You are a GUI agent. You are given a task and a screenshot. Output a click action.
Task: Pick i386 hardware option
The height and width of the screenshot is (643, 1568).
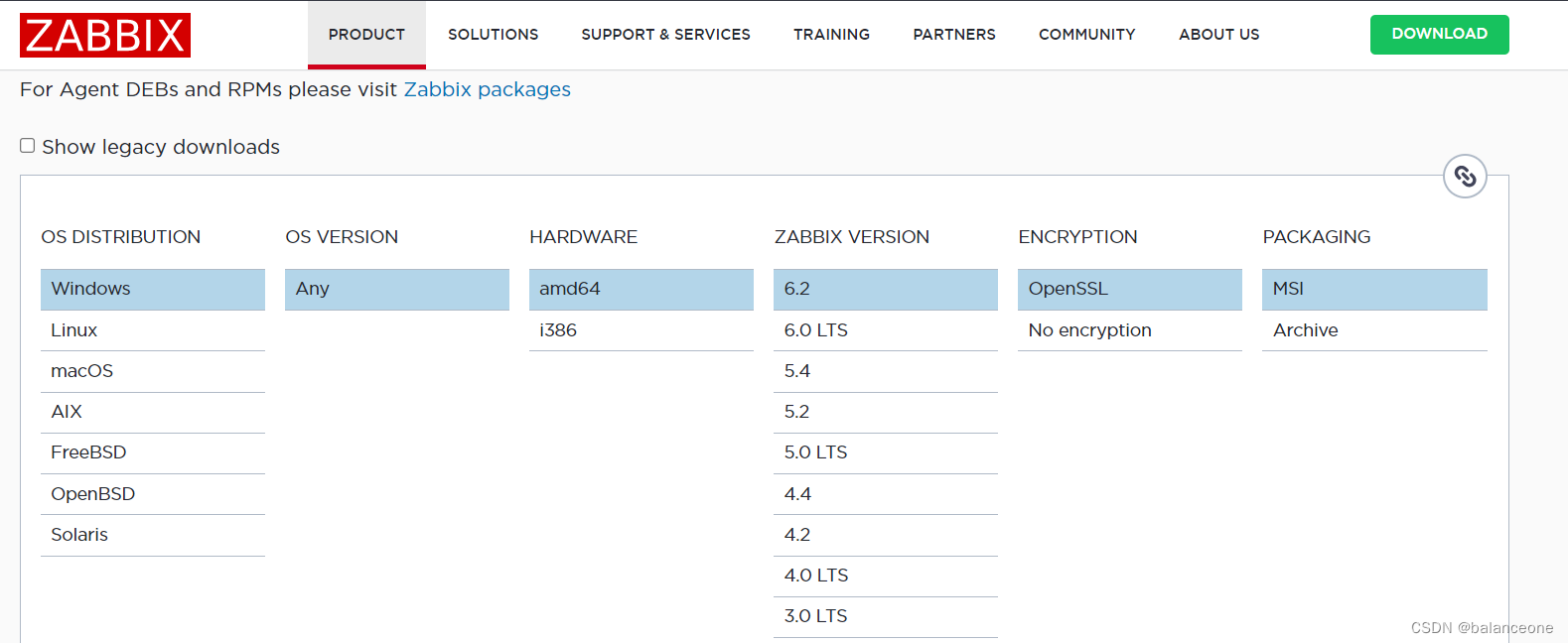pyautogui.click(x=641, y=330)
